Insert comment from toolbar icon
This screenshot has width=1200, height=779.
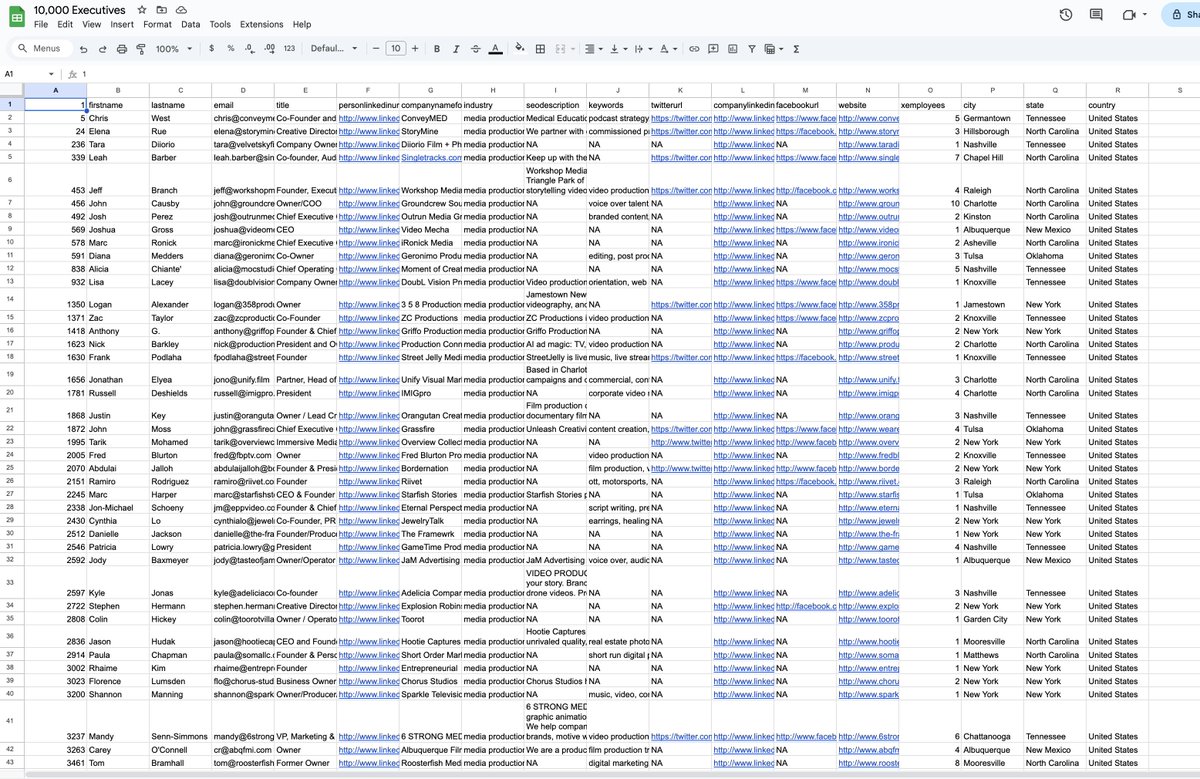click(714, 48)
